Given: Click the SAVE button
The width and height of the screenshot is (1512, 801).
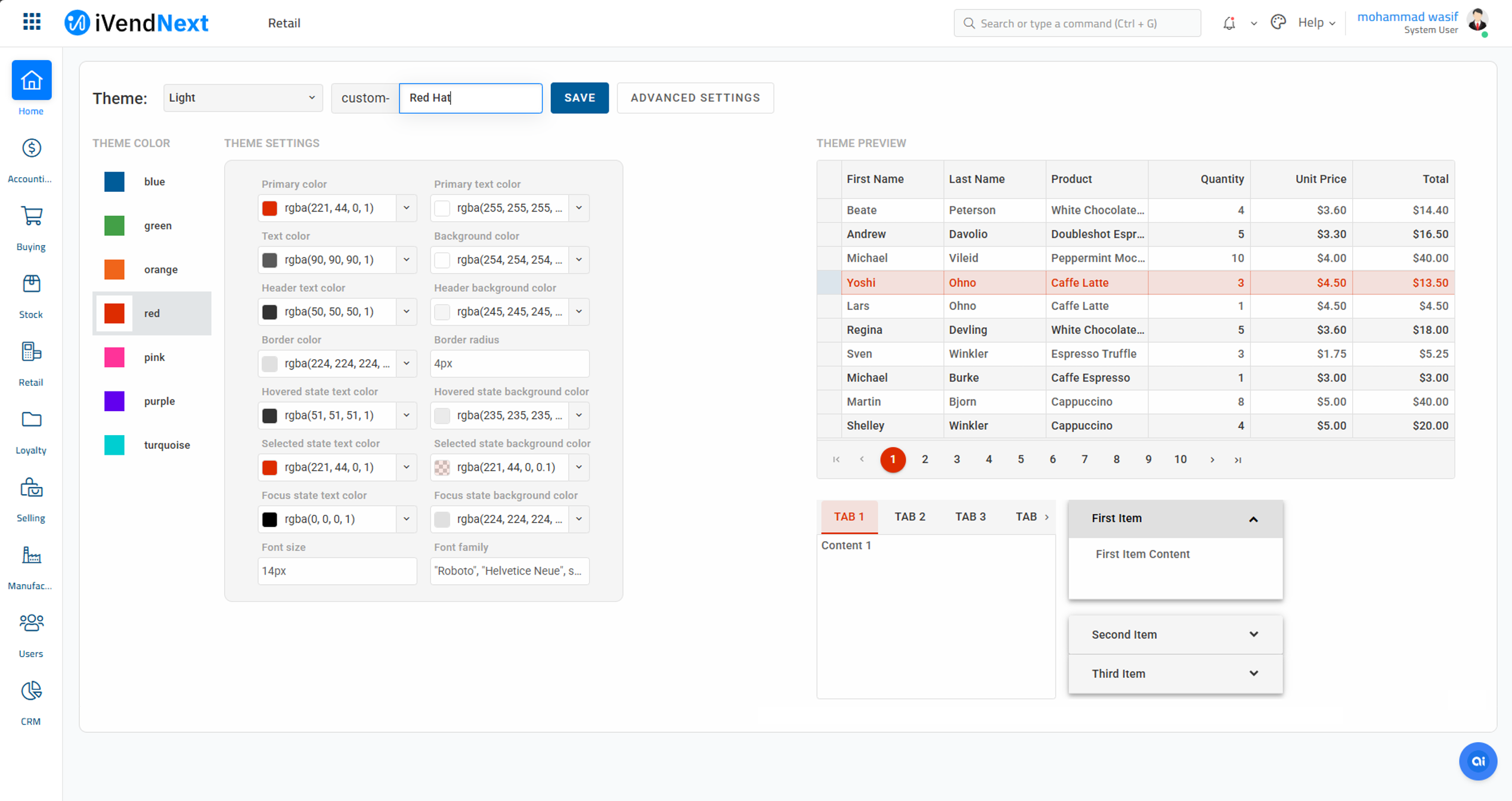Looking at the screenshot, I should [x=579, y=98].
